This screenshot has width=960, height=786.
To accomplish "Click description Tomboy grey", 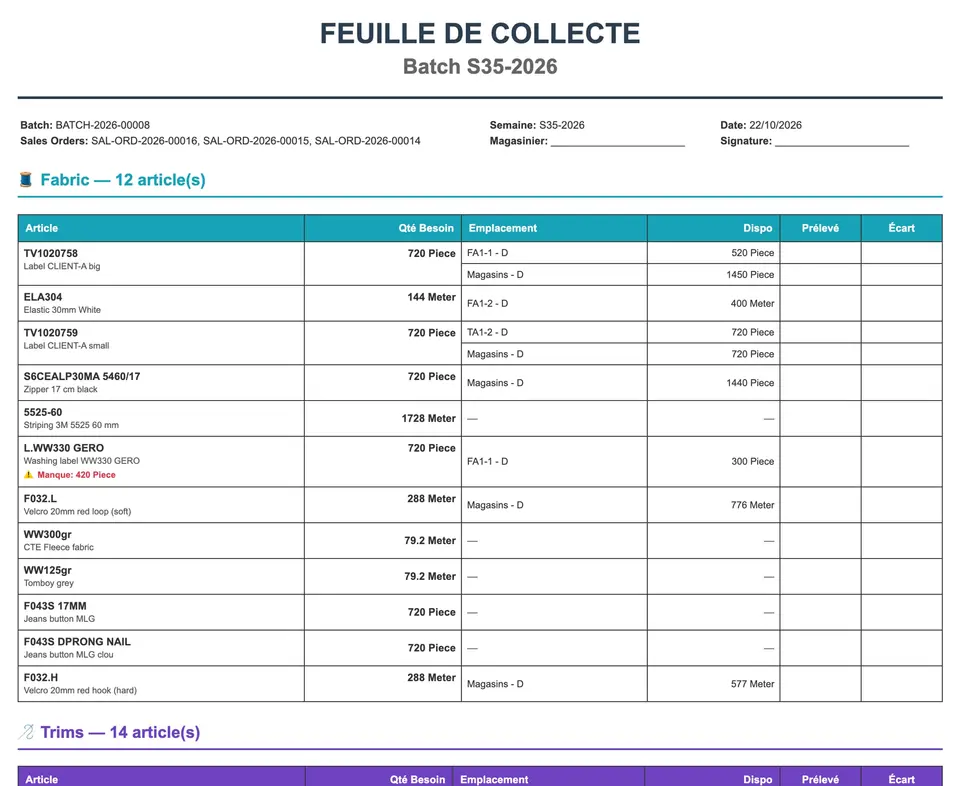I will 48,583.
